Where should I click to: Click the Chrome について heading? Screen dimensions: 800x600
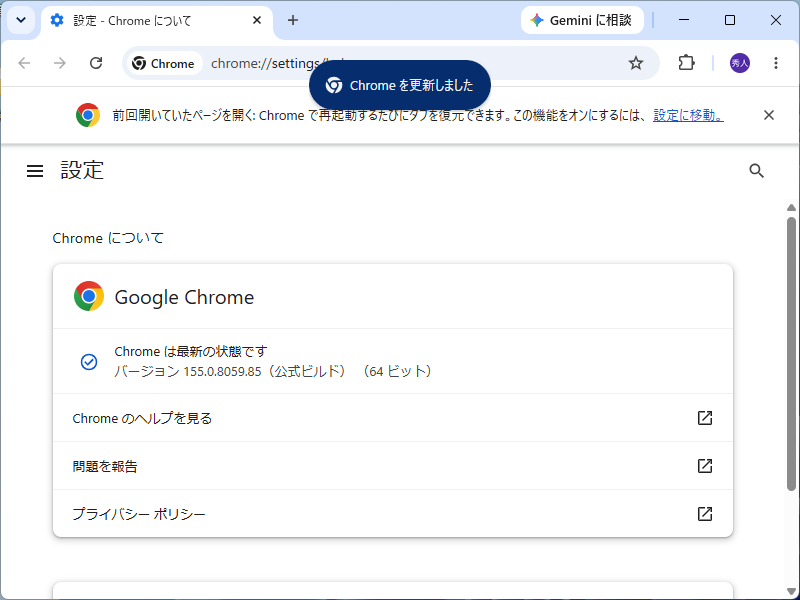pos(108,238)
